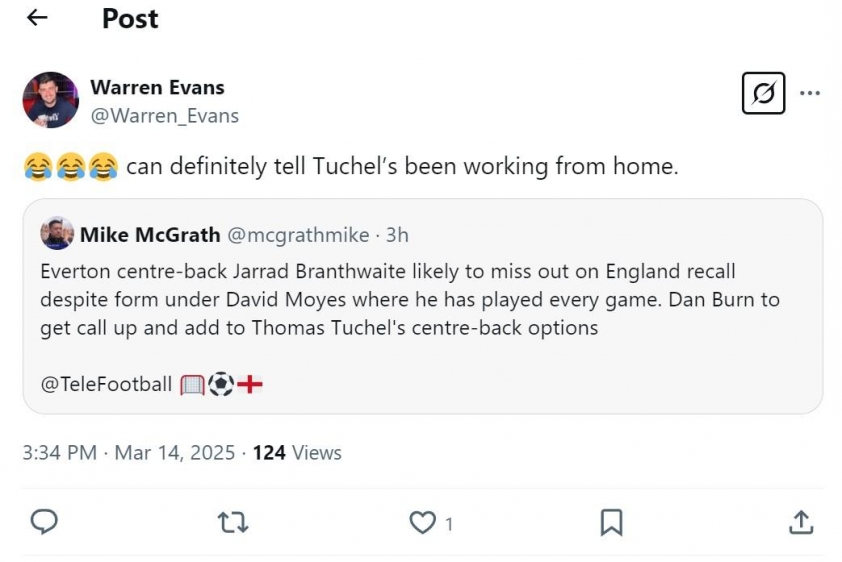Click the Grok icon button
This screenshot has width=842, height=562.
coord(763,94)
